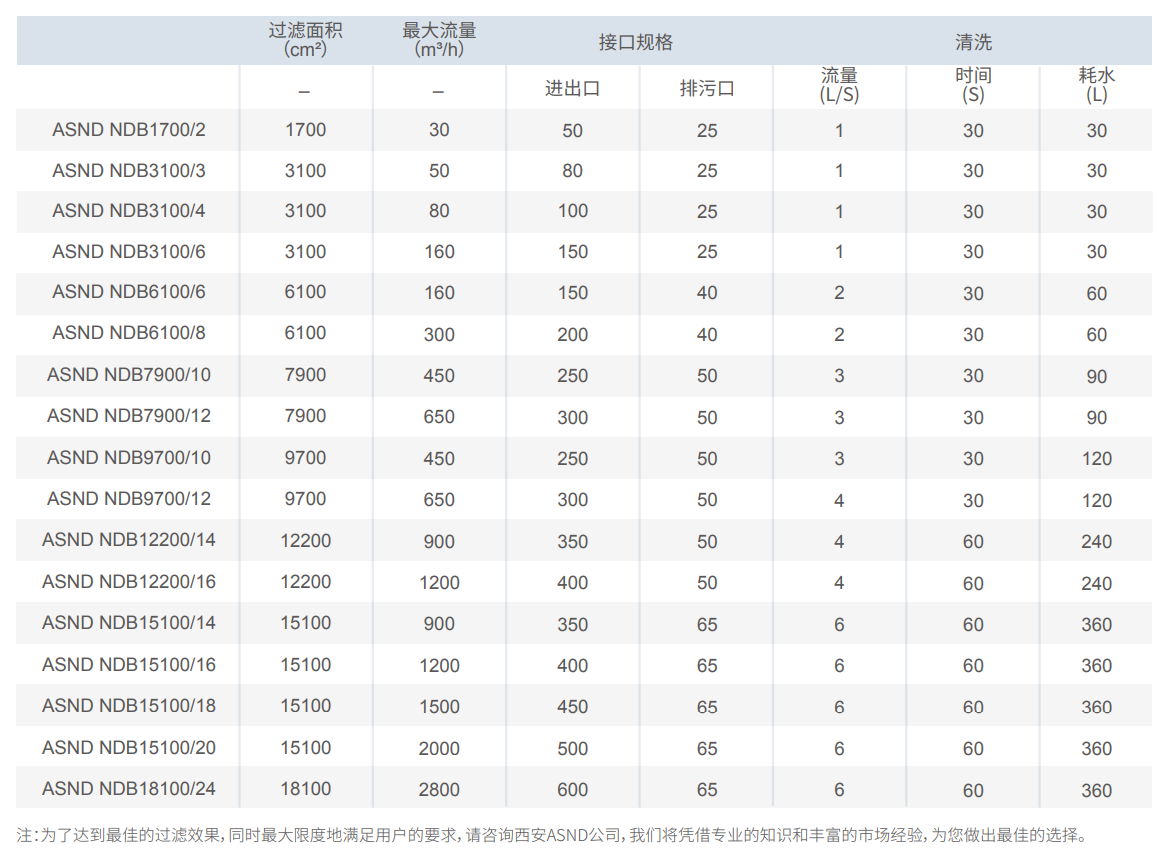Select the ASND NDB12200/16 model name
The height and width of the screenshot is (855, 1175).
point(129,581)
